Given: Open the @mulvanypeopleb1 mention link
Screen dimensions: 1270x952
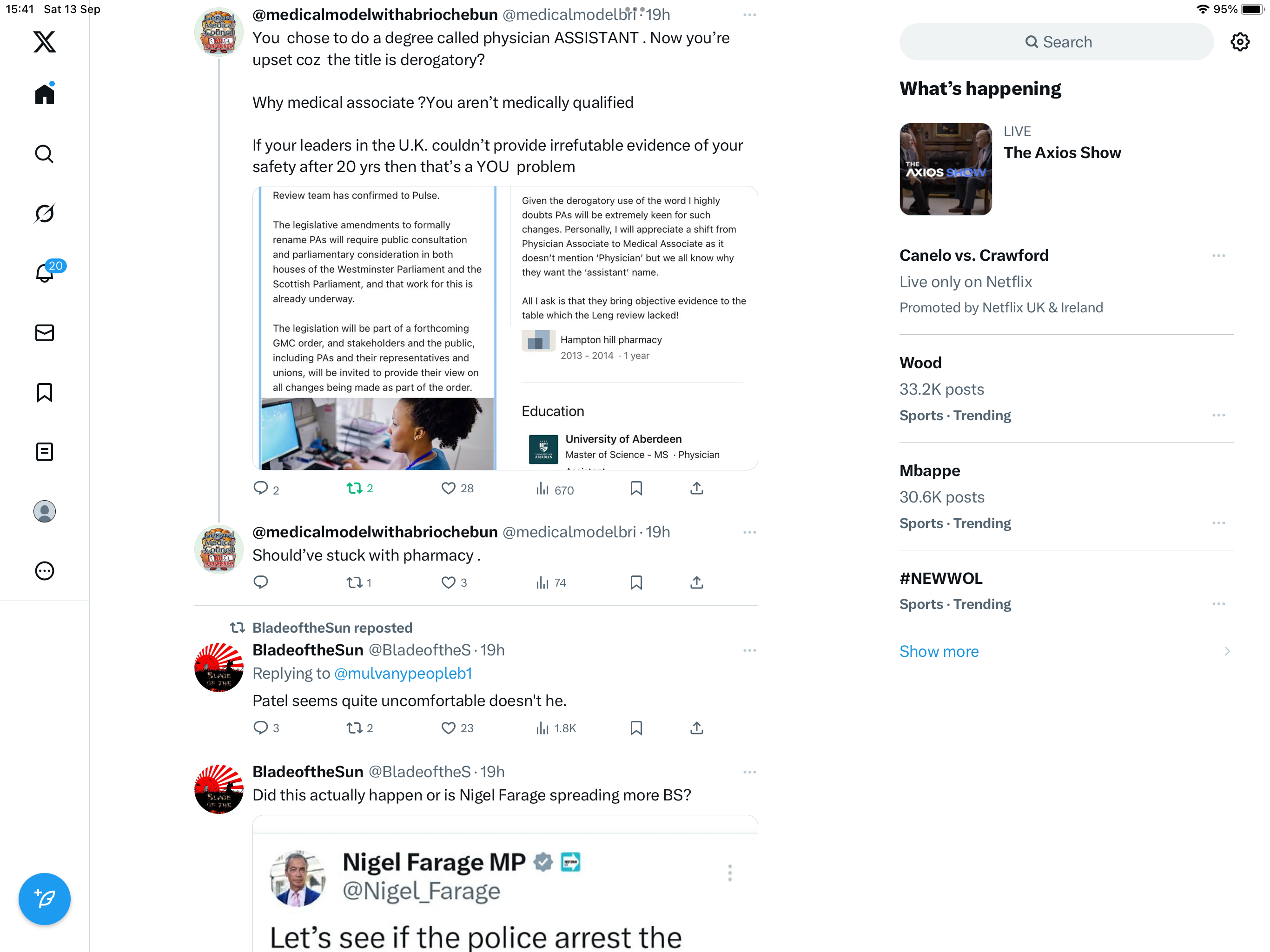Looking at the screenshot, I should tap(403, 673).
